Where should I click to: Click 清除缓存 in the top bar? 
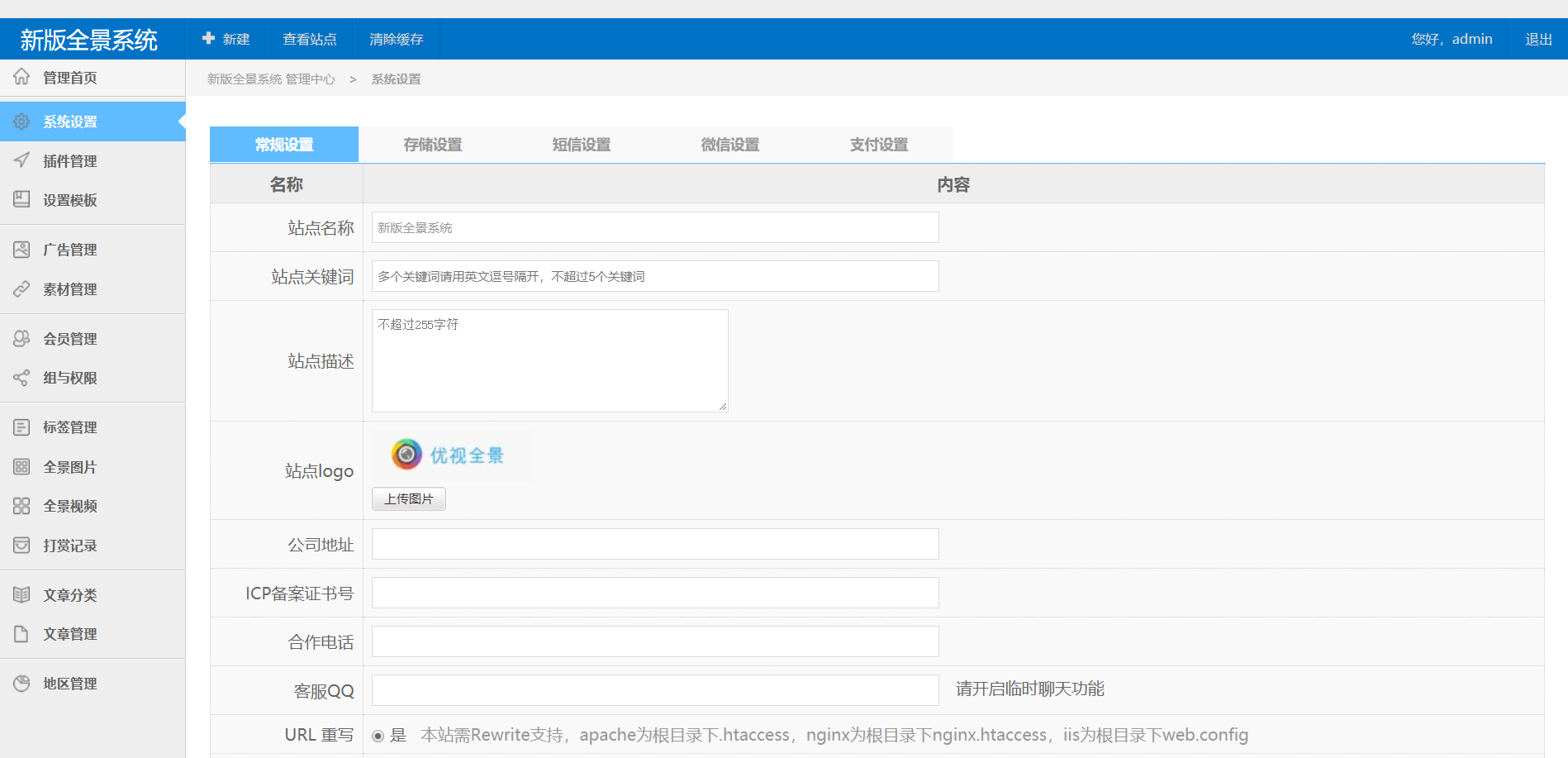click(x=397, y=39)
